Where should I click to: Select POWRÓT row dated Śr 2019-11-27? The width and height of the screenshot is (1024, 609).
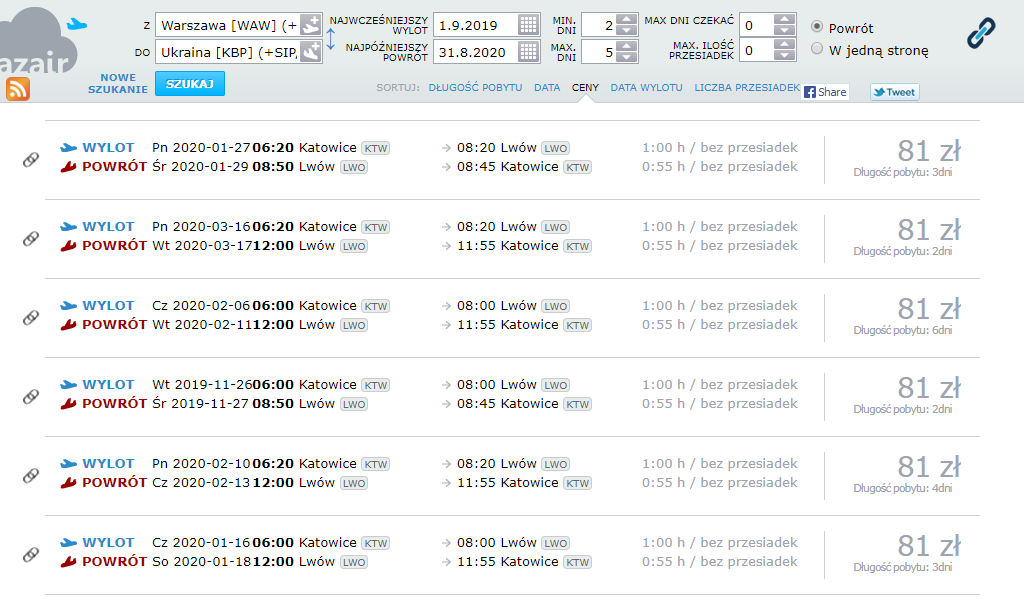tap(428, 403)
